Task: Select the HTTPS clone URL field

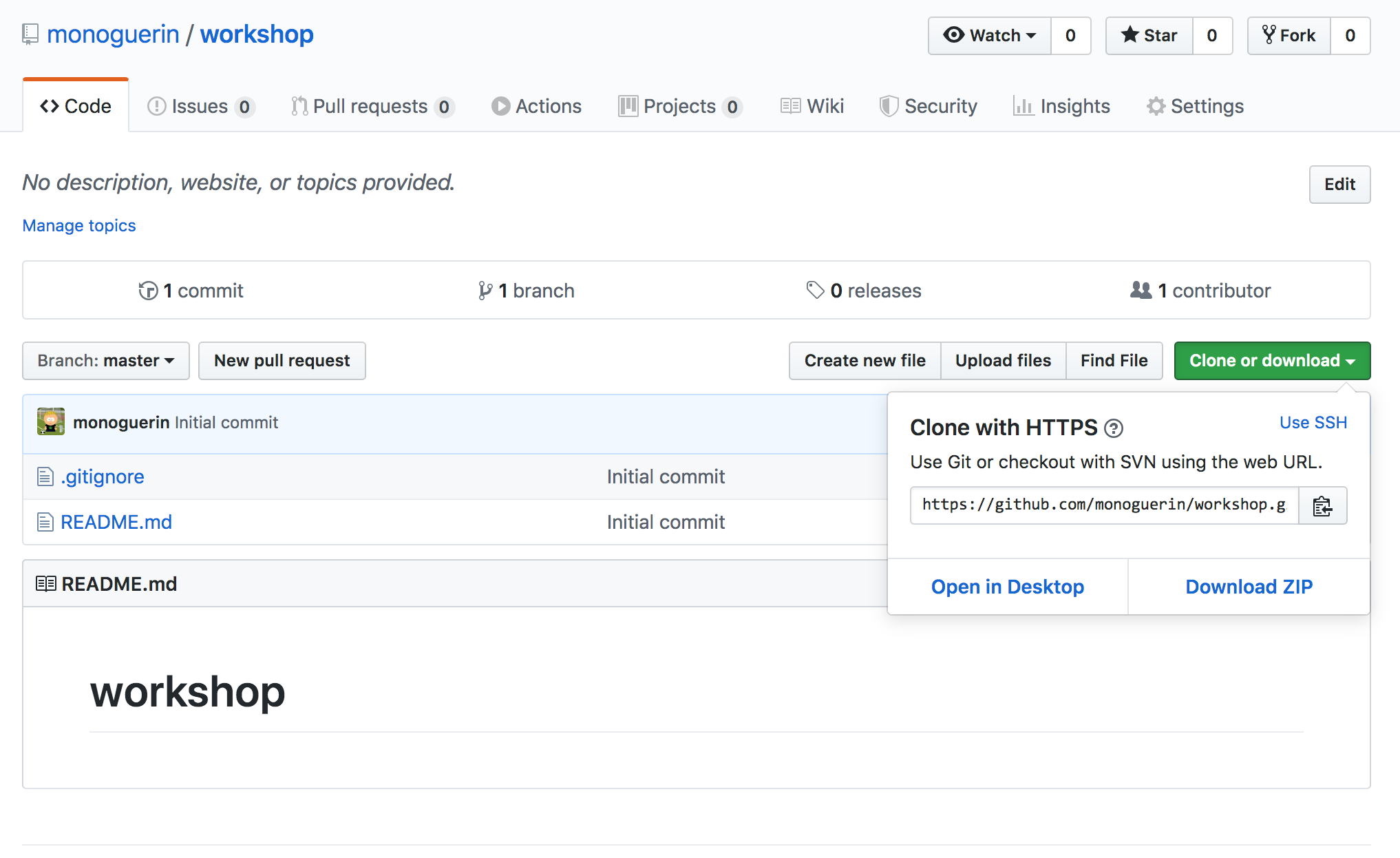Action: click(x=1103, y=505)
